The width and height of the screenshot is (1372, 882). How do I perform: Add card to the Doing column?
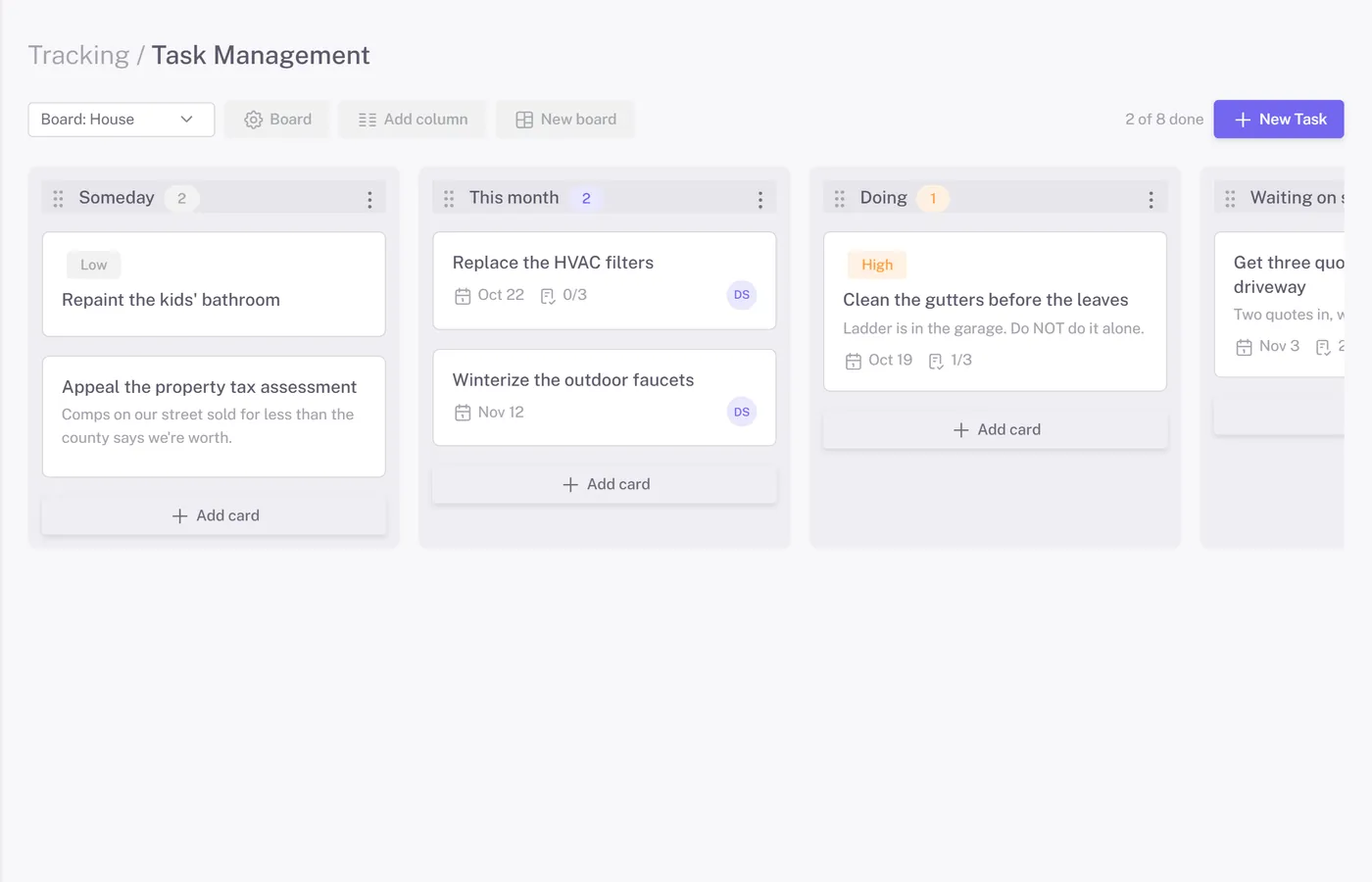click(x=996, y=429)
